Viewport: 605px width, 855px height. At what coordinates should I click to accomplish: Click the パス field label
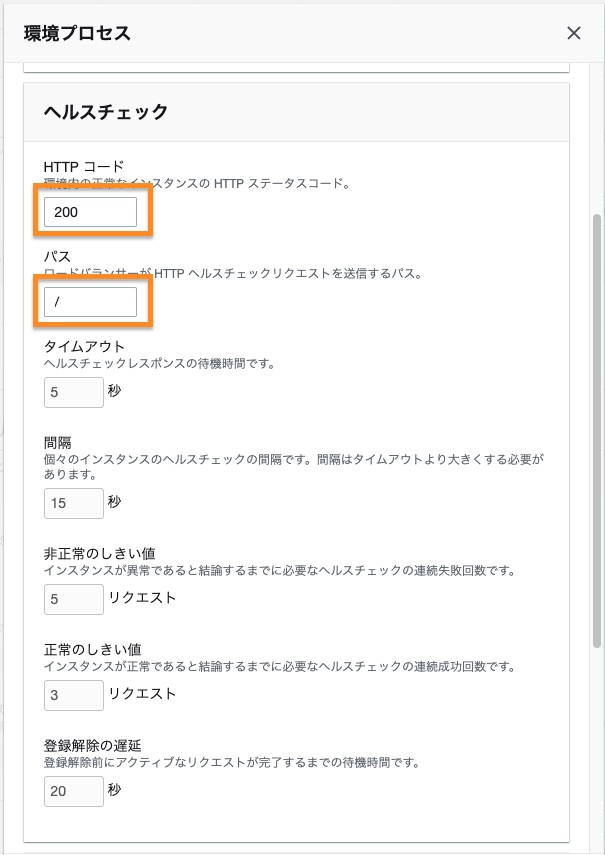57,257
